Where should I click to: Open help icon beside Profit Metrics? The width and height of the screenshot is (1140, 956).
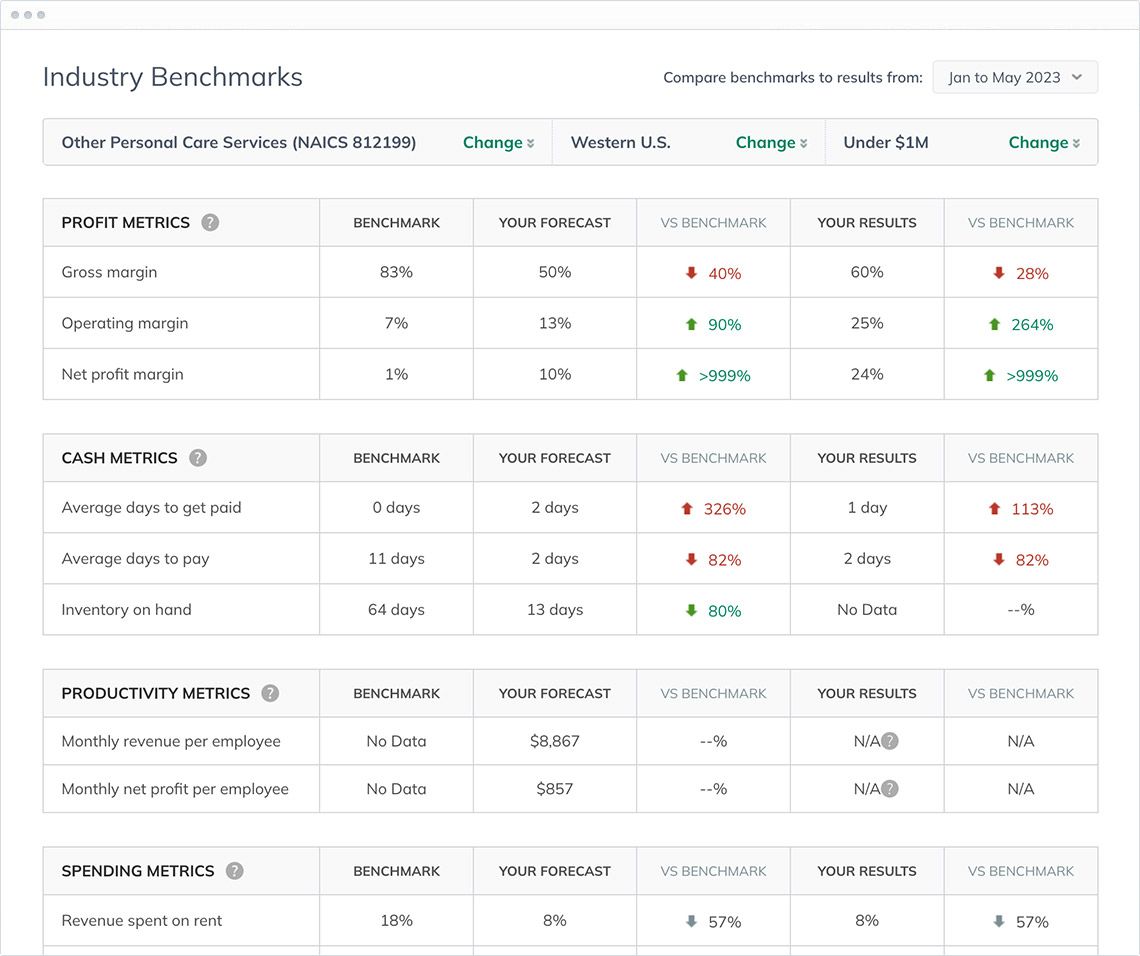210,222
